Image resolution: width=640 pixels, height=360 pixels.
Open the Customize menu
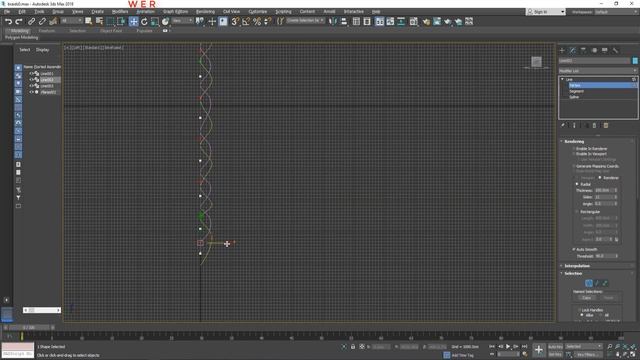258,12
